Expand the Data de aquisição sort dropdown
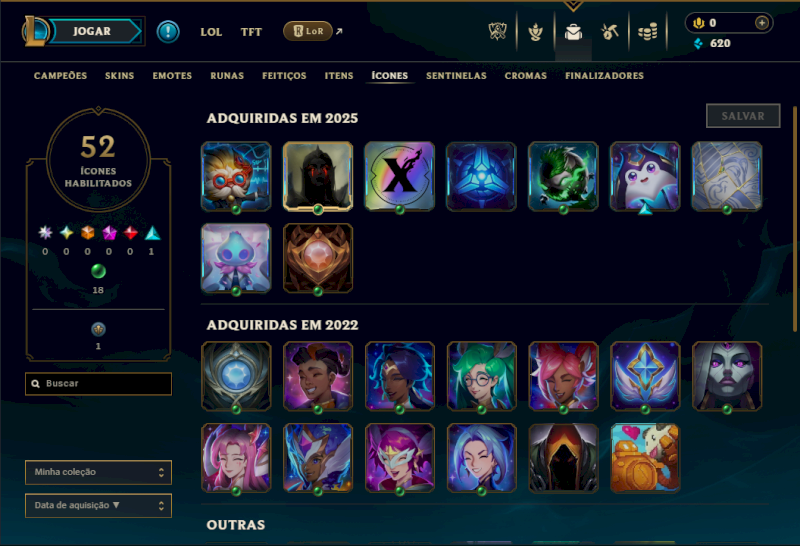Image resolution: width=800 pixels, height=546 pixels. pyautogui.click(x=98, y=505)
